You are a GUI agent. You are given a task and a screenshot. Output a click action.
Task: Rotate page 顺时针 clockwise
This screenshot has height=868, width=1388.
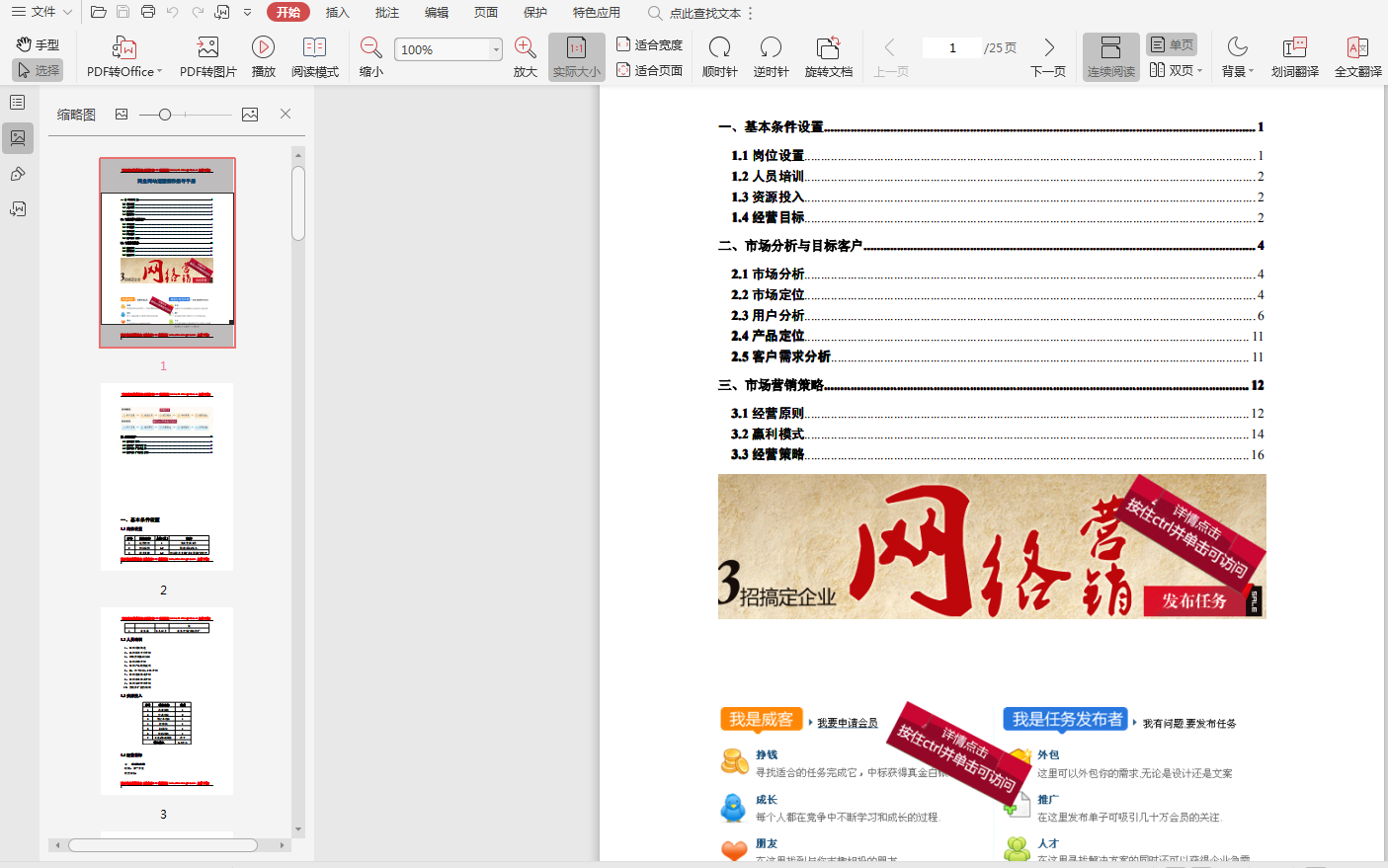[720, 57]
